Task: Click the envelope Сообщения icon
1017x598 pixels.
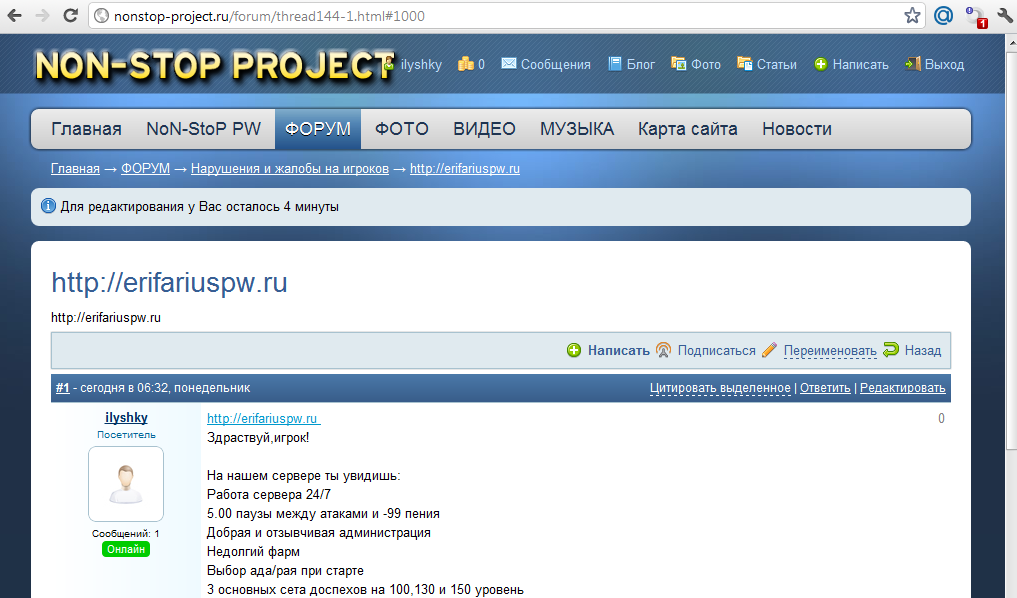Action: pyautogui.click(x=509, y=64)
